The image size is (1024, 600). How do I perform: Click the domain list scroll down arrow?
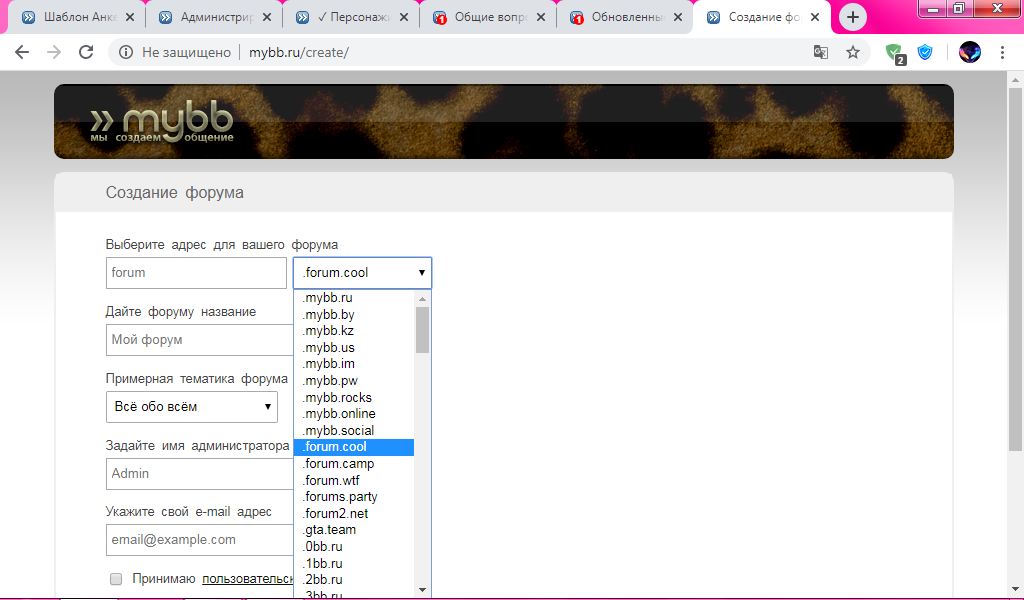423,590
